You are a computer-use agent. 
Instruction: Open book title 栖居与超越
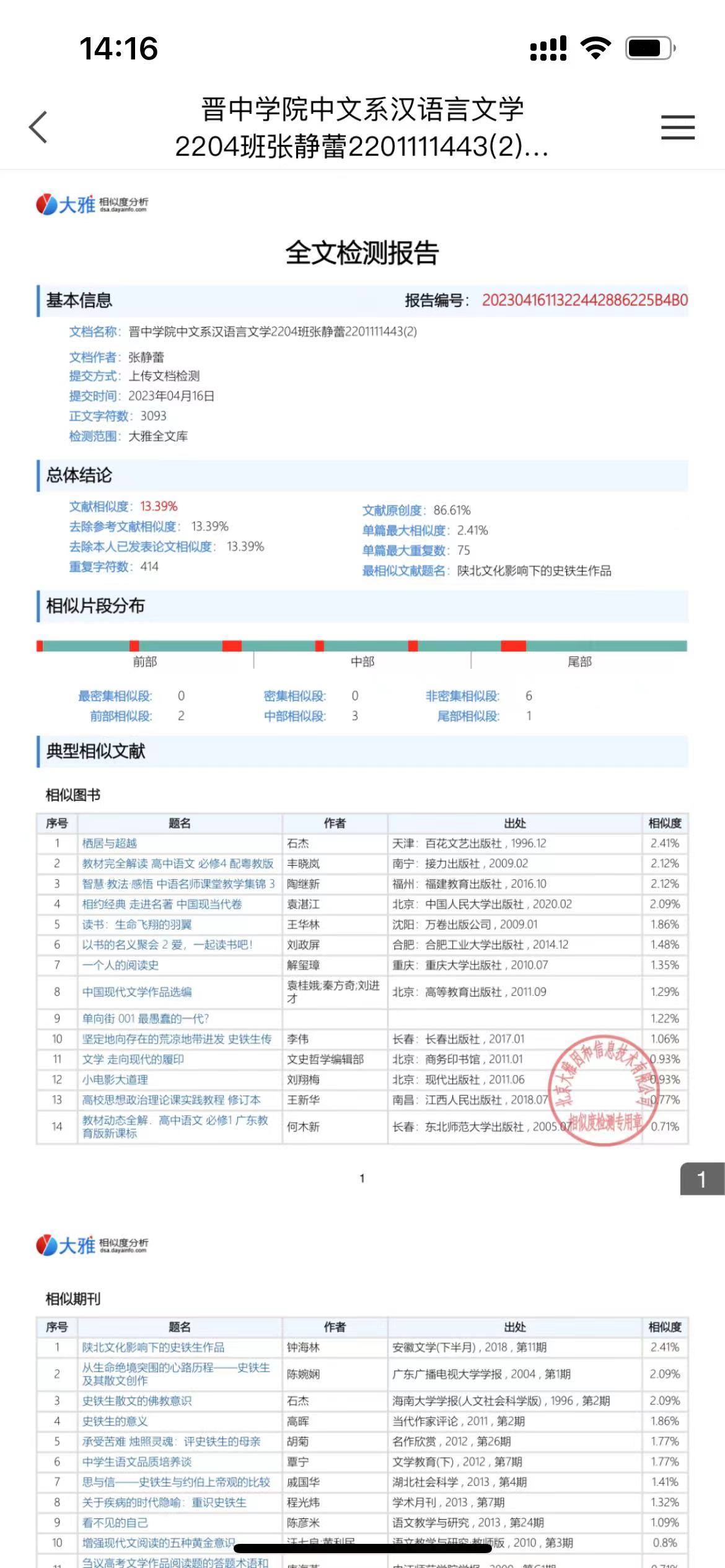coord(110,843)
